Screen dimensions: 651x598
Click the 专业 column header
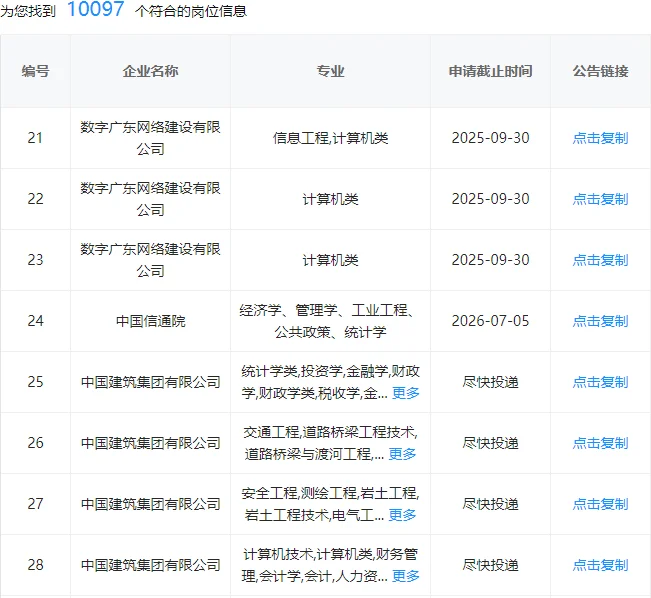point(330,71)
